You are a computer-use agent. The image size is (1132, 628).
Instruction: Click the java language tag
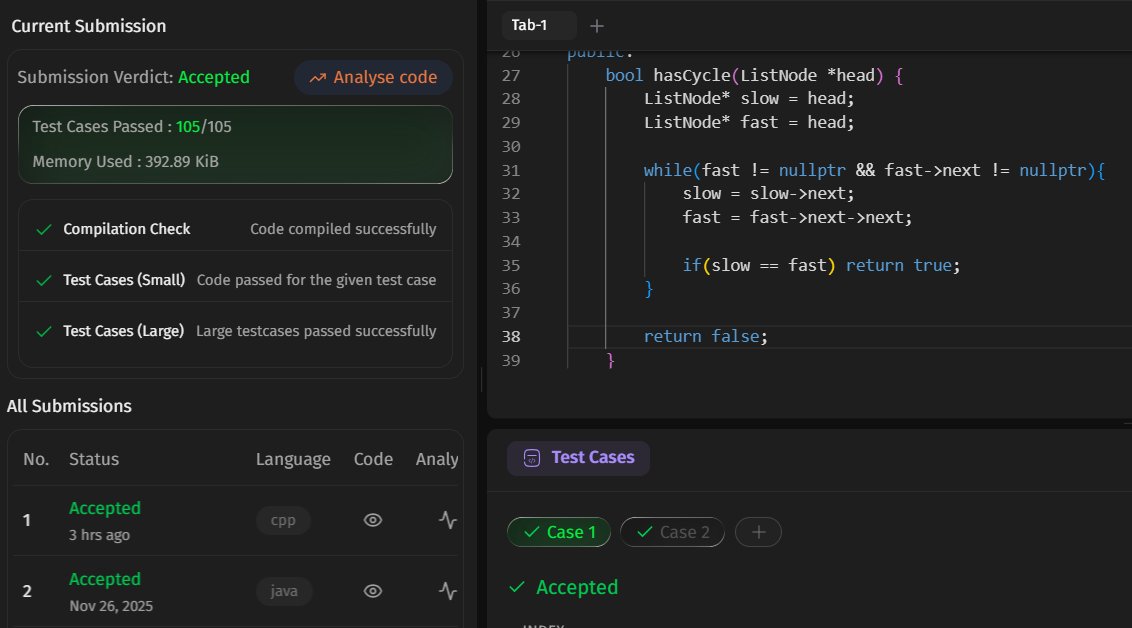284,590
